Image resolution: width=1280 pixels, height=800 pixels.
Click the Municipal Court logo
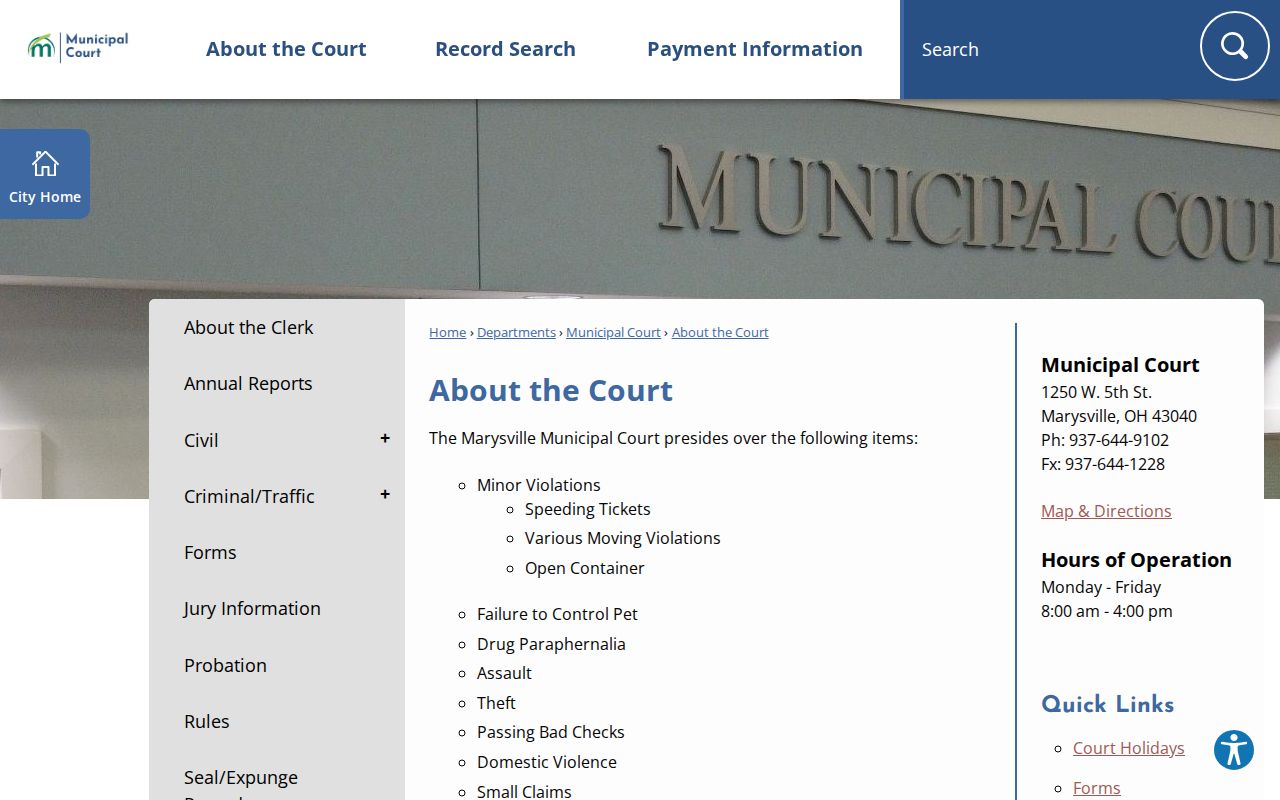coord(78,47)
